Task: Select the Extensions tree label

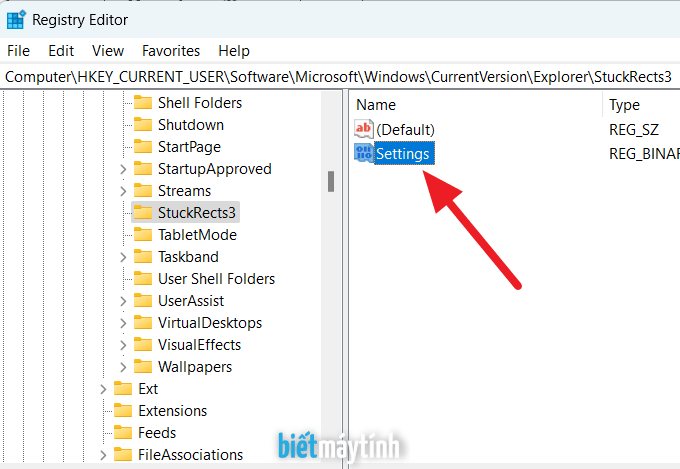Action: click(173, 410)
